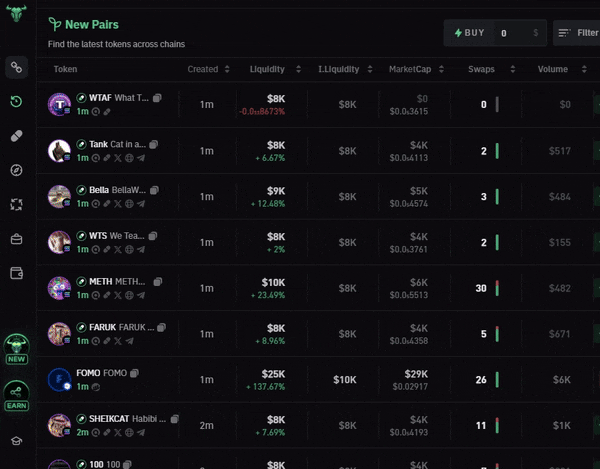This screenshot has height=469, width=600.
Task: Click the New Pairs page heading
Action: click(92, 24)
